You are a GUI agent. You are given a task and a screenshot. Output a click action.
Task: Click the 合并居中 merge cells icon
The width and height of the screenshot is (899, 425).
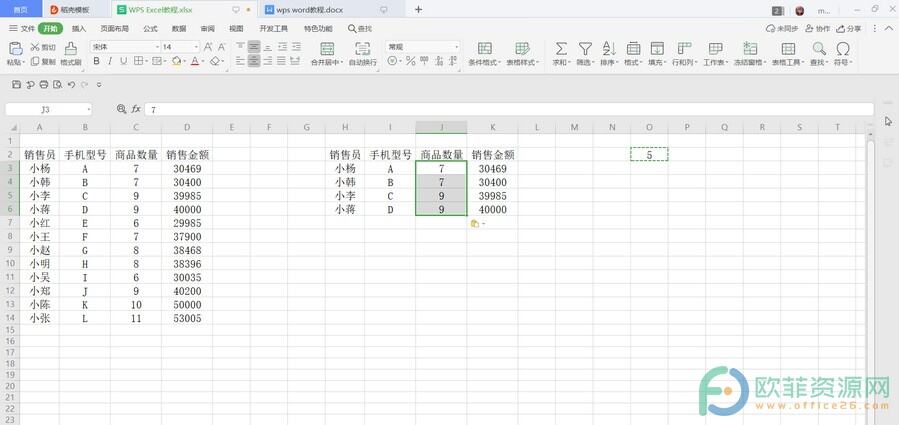(326, 48)
